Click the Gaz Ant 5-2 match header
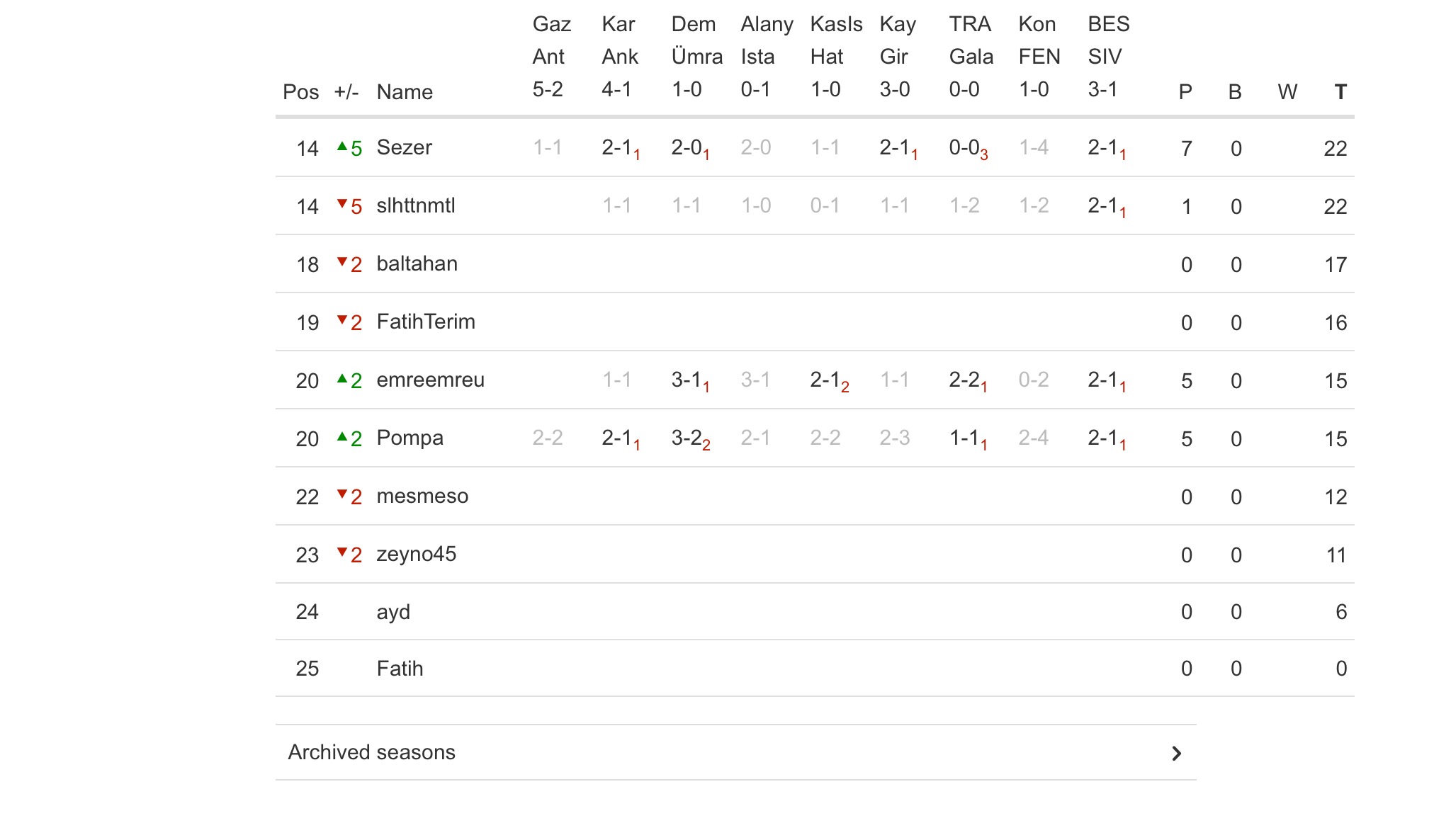The height and width of the screenshot is (840, 1451). point(551,57)
